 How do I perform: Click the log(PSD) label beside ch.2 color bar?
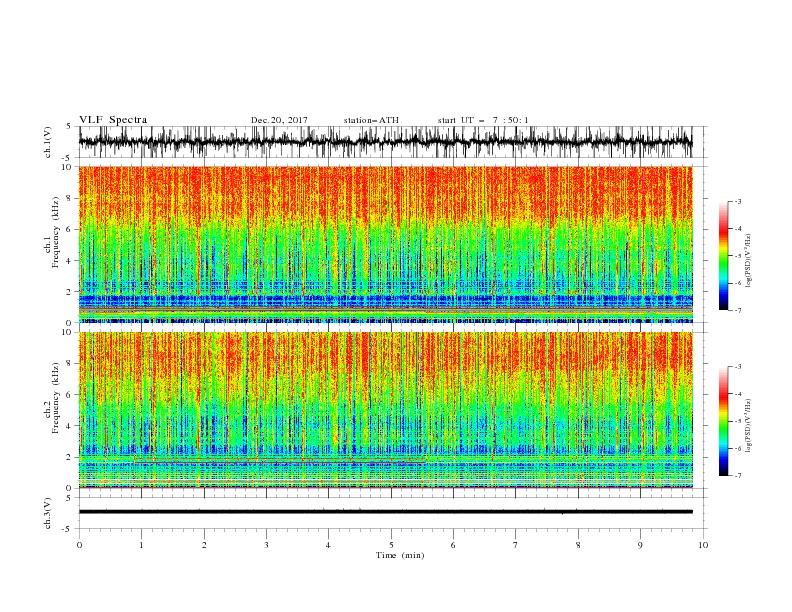tap(748, 426)
